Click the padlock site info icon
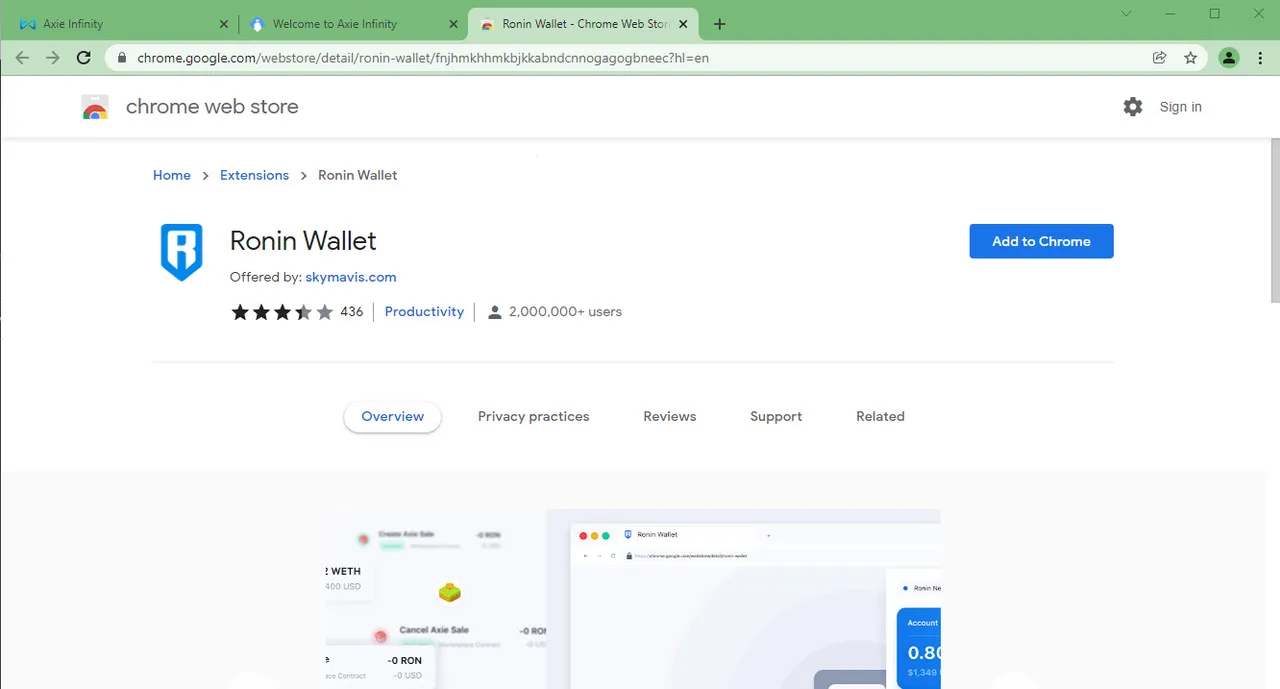 [x=123, y=58]
